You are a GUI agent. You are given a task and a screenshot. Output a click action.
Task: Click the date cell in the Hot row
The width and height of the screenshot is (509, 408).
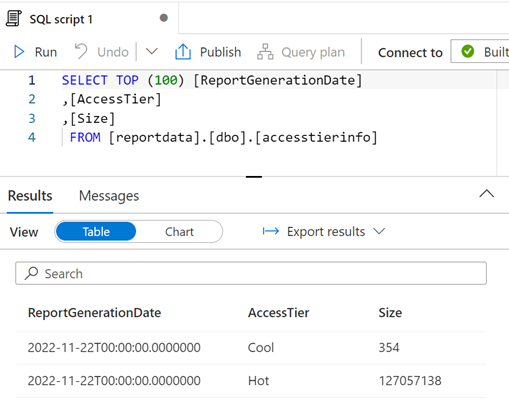(x=114, y=381)
